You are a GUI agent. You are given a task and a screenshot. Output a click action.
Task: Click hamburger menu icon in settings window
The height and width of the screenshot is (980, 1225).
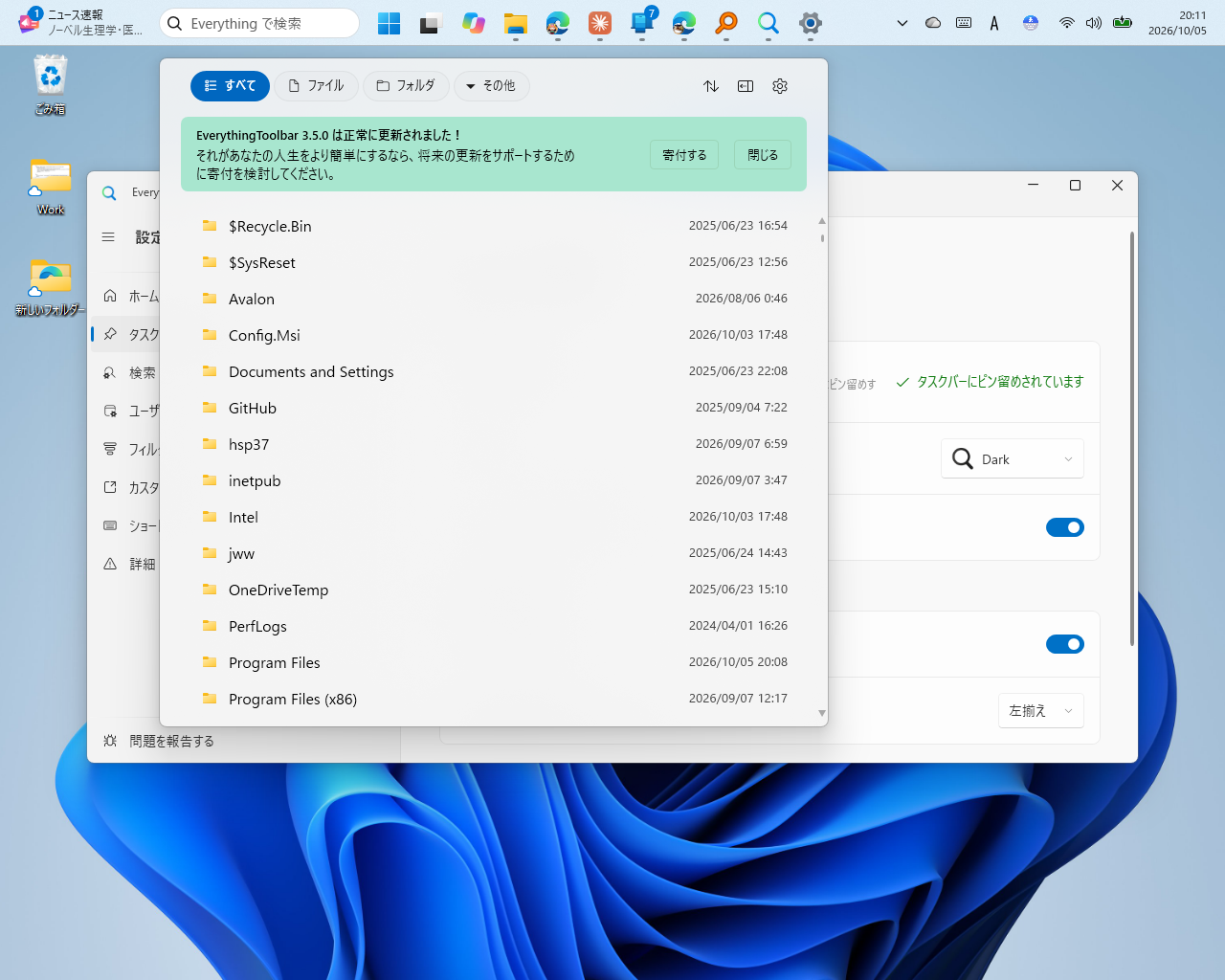pyautogui.click(x=108, y=236)
